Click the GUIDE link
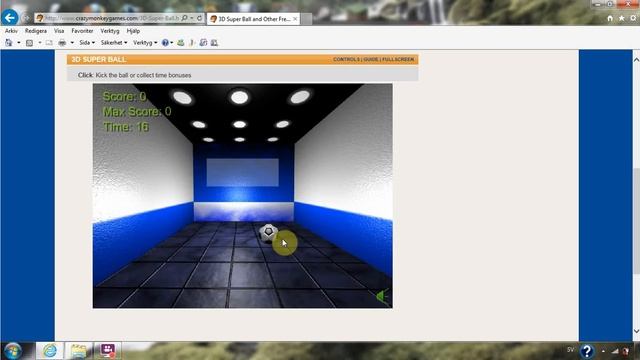Image resolution: width=640 pixels, height=360 pixels. pyautogui.click(x=371, y=60)
